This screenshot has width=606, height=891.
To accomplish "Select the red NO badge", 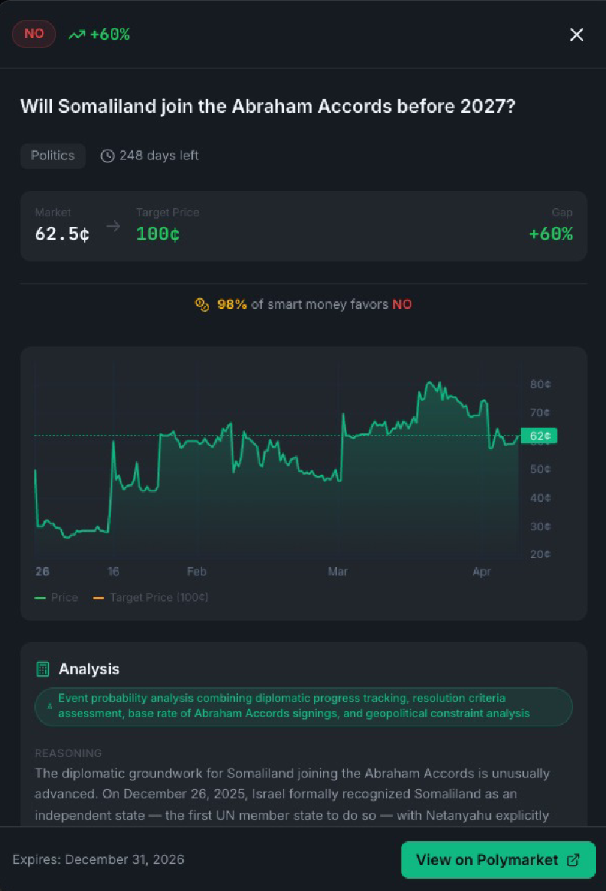I will (33, 33).
